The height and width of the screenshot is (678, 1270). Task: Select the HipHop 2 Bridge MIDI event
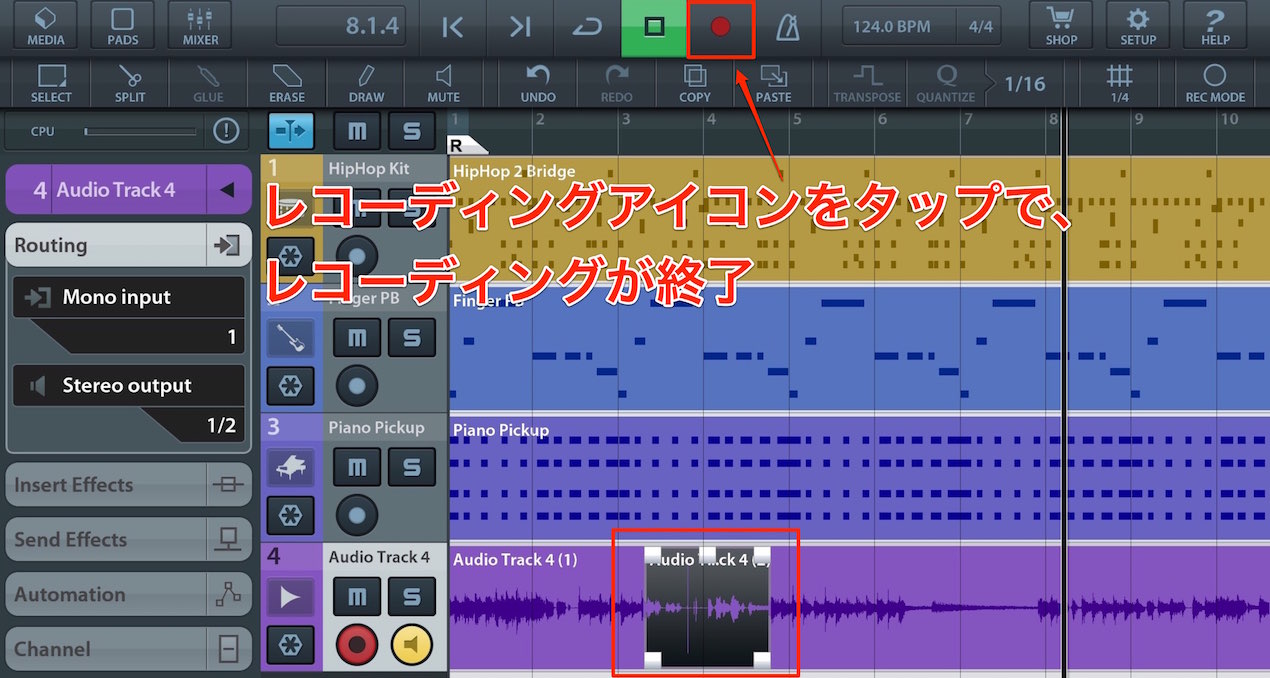coord(860,218)
